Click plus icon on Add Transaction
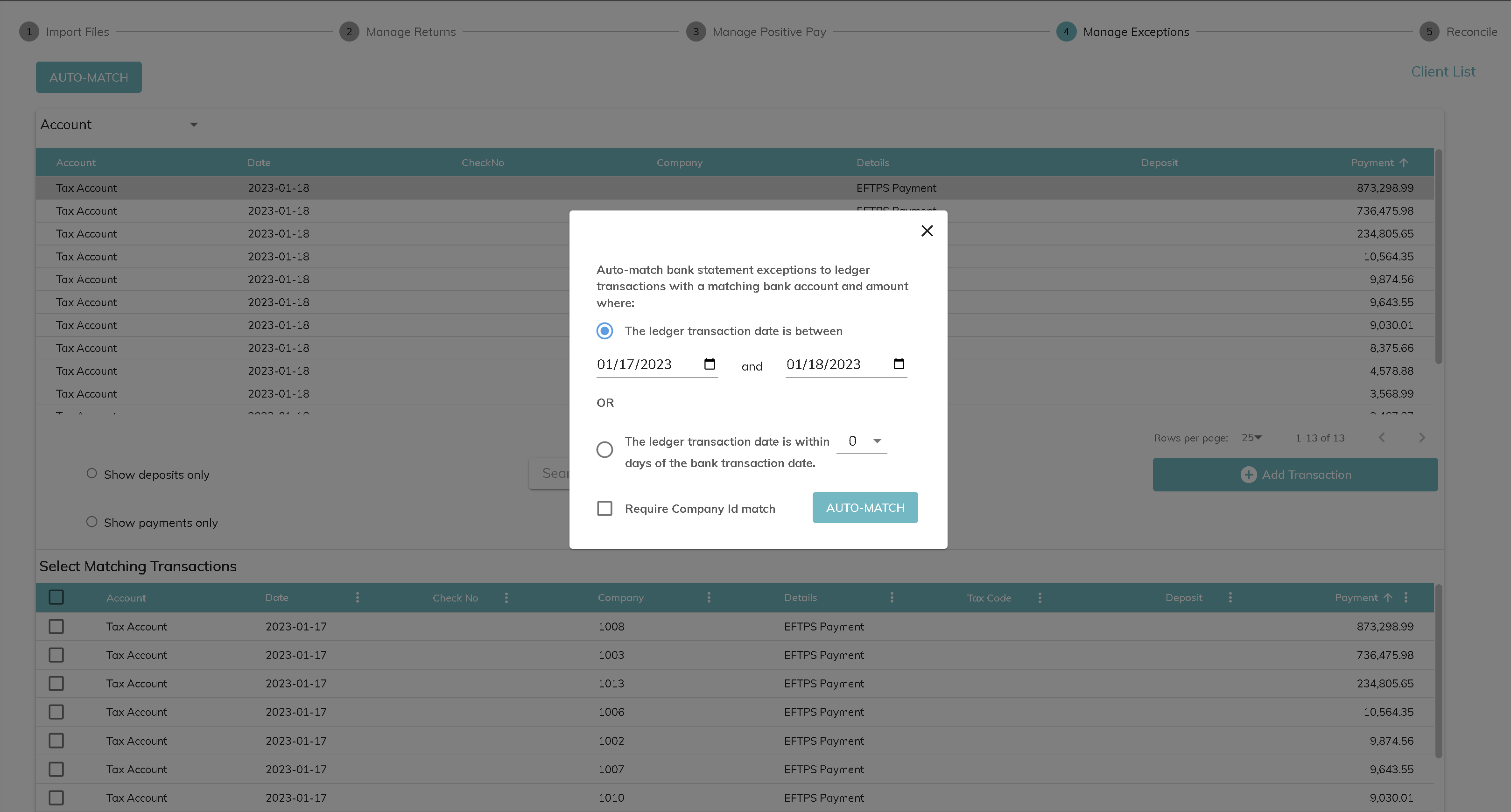This screenshot has height=812, width=1511. (1248, 475)
